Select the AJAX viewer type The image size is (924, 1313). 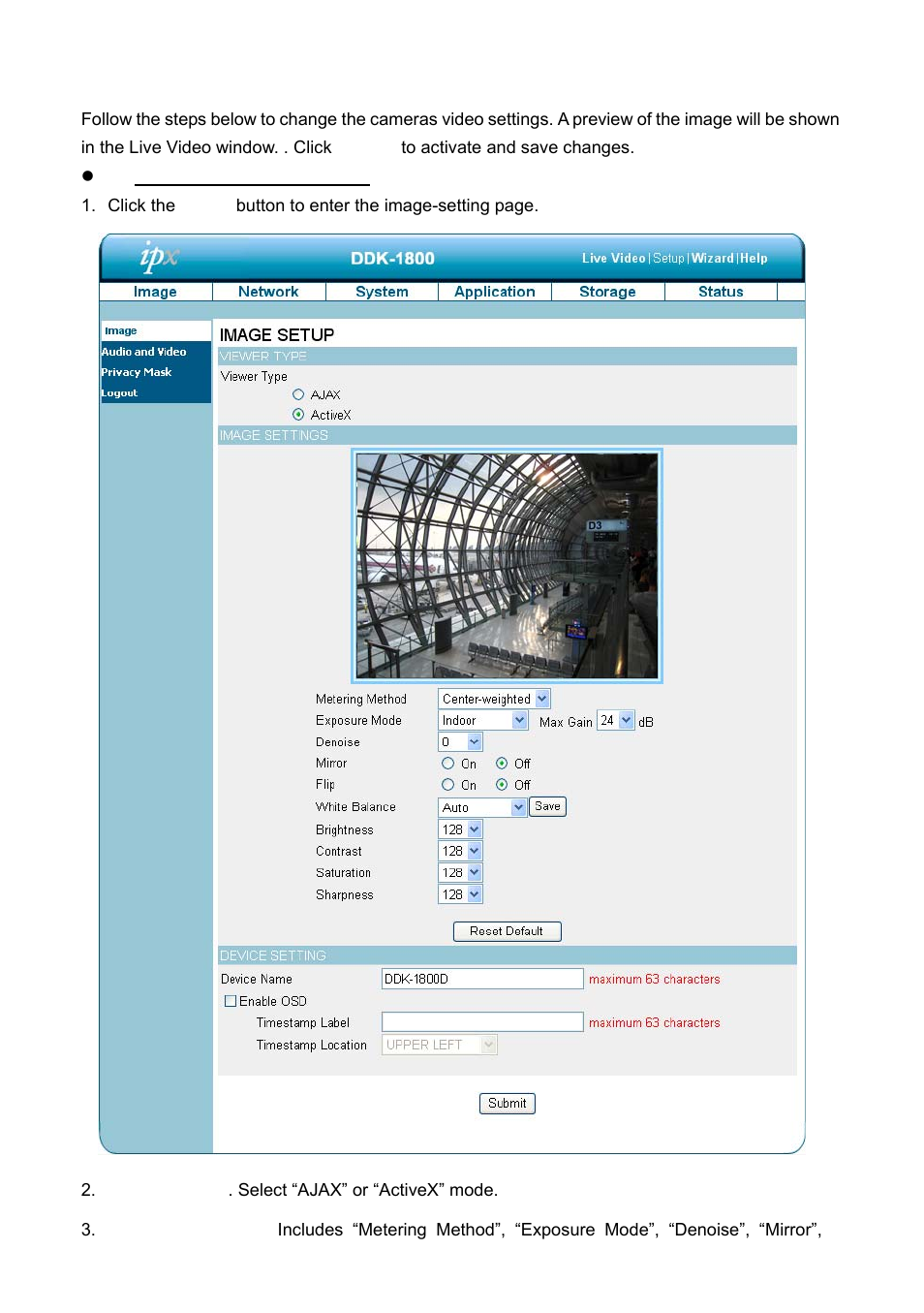click(x=298, y=394)
